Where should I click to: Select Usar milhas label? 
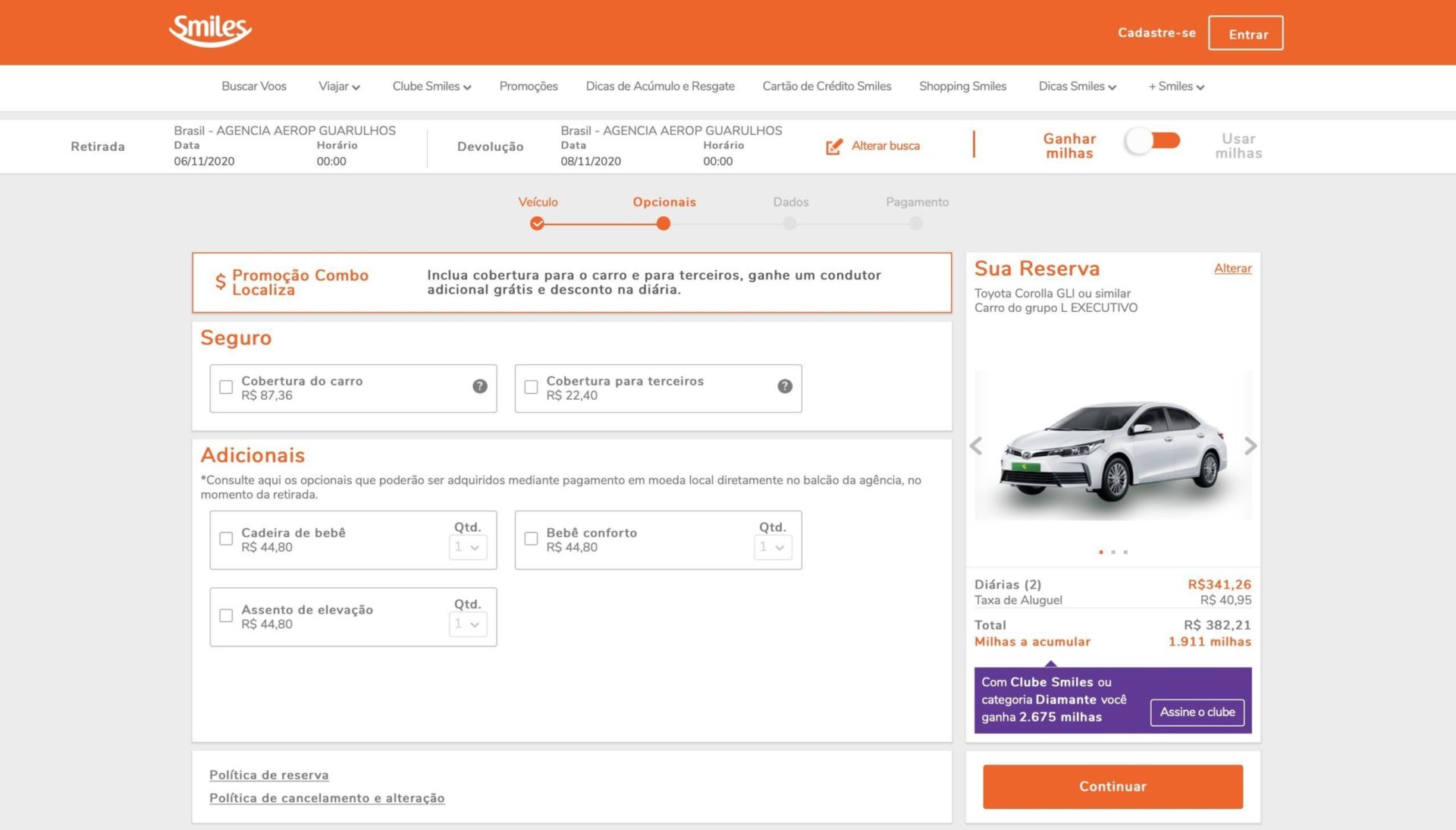(x=1238, y=146)
